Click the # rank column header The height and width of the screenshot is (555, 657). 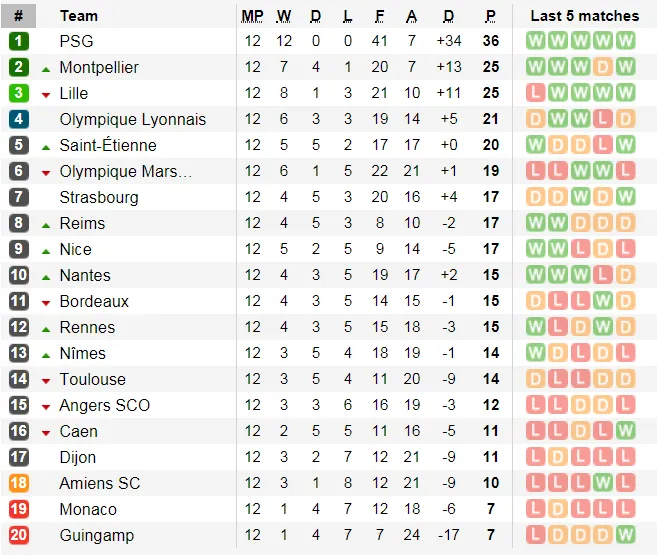(19, 16)
